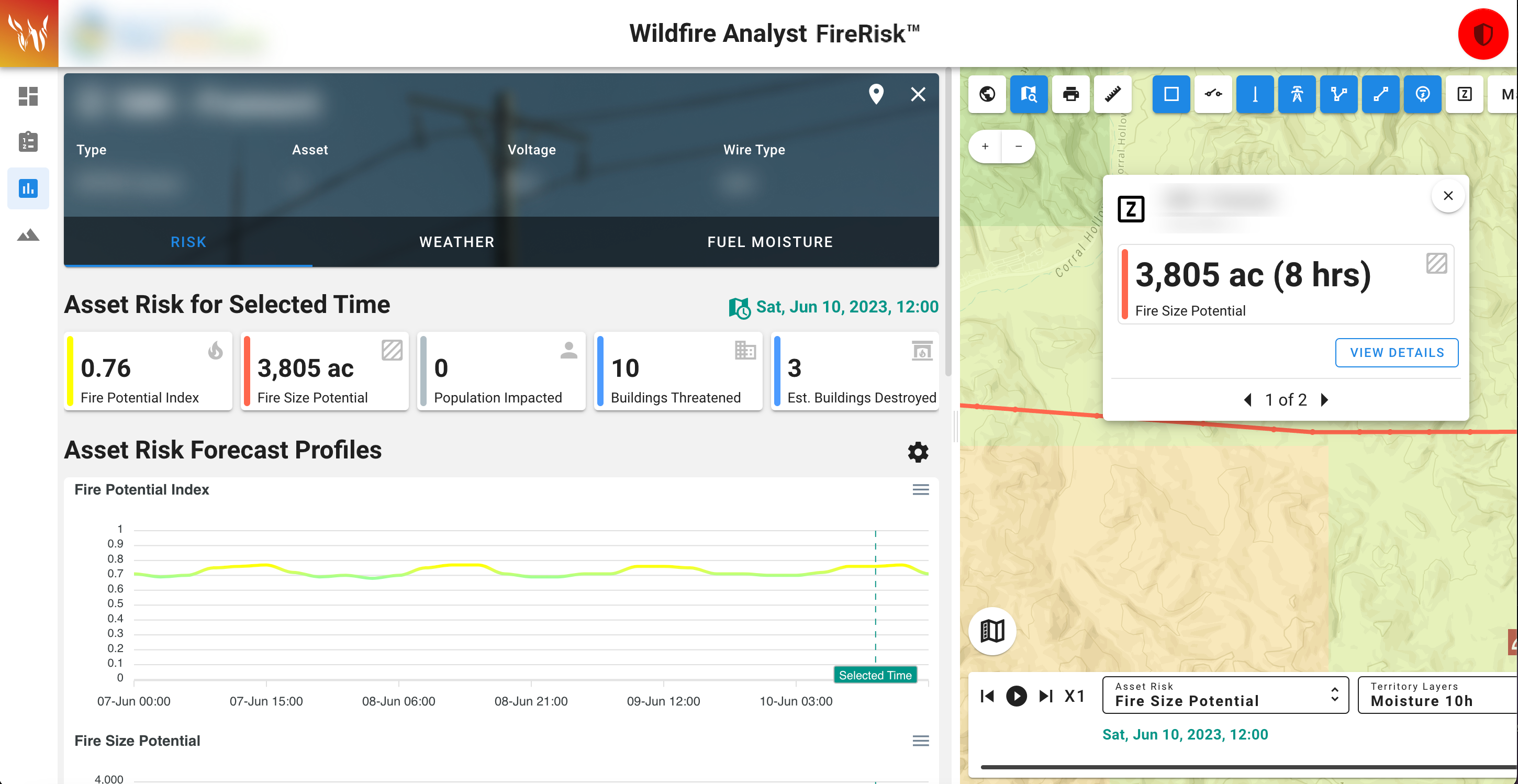Click the time slider bar under date
This screenshot has width=1518, height=784.
(x=1237, y=767)
